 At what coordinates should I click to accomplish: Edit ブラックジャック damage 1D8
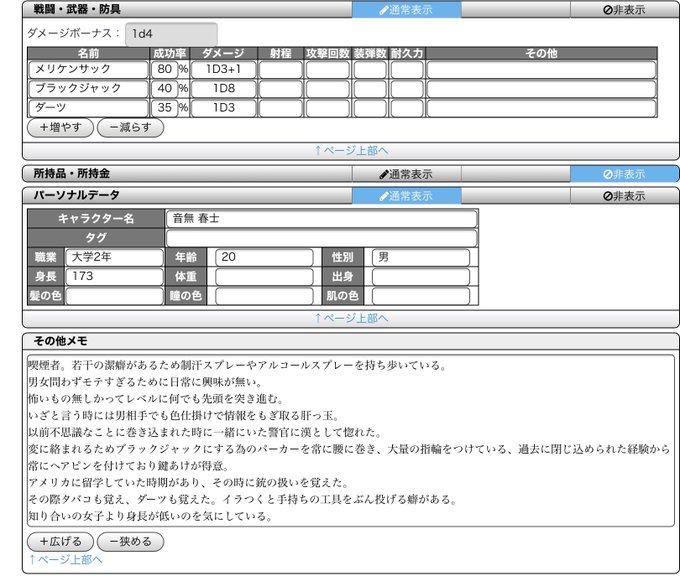[223, 88]
